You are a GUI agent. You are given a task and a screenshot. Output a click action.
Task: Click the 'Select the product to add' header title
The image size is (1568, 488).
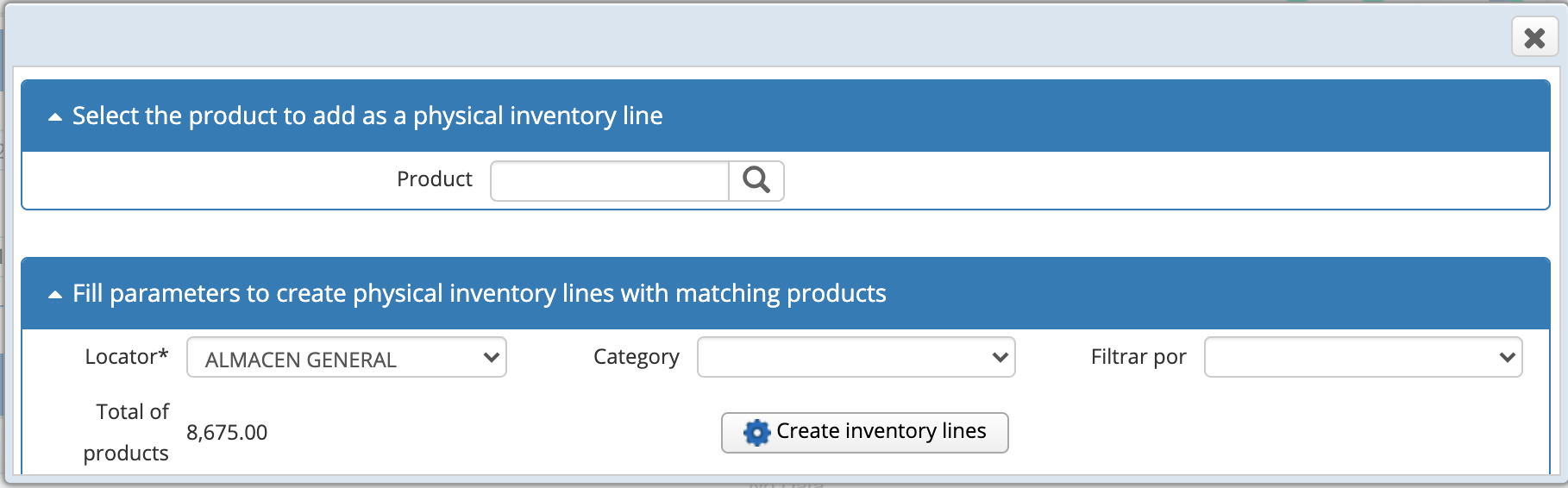click(367, 116)
